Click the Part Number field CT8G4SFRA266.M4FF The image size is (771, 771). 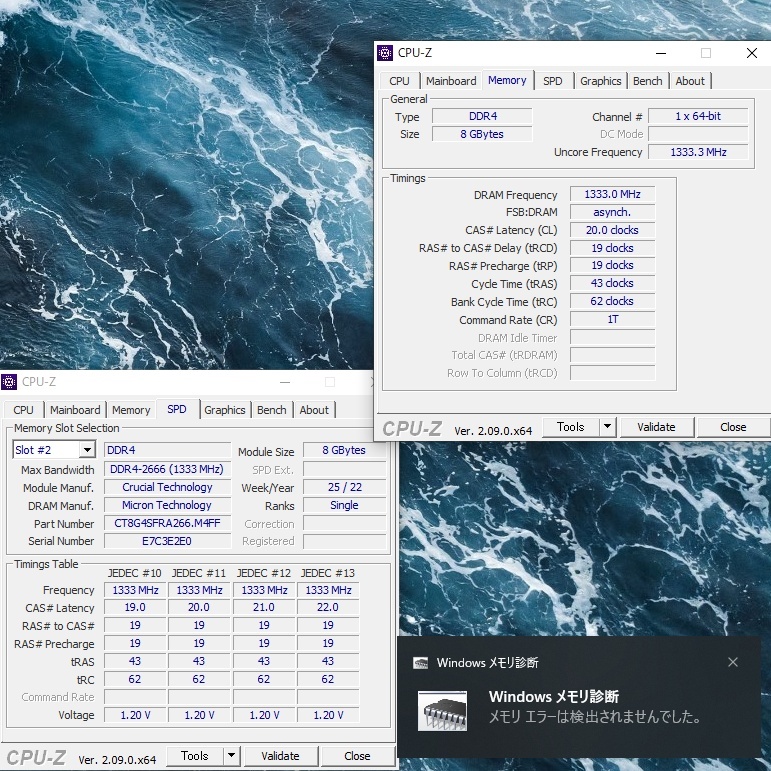[167, 524]
